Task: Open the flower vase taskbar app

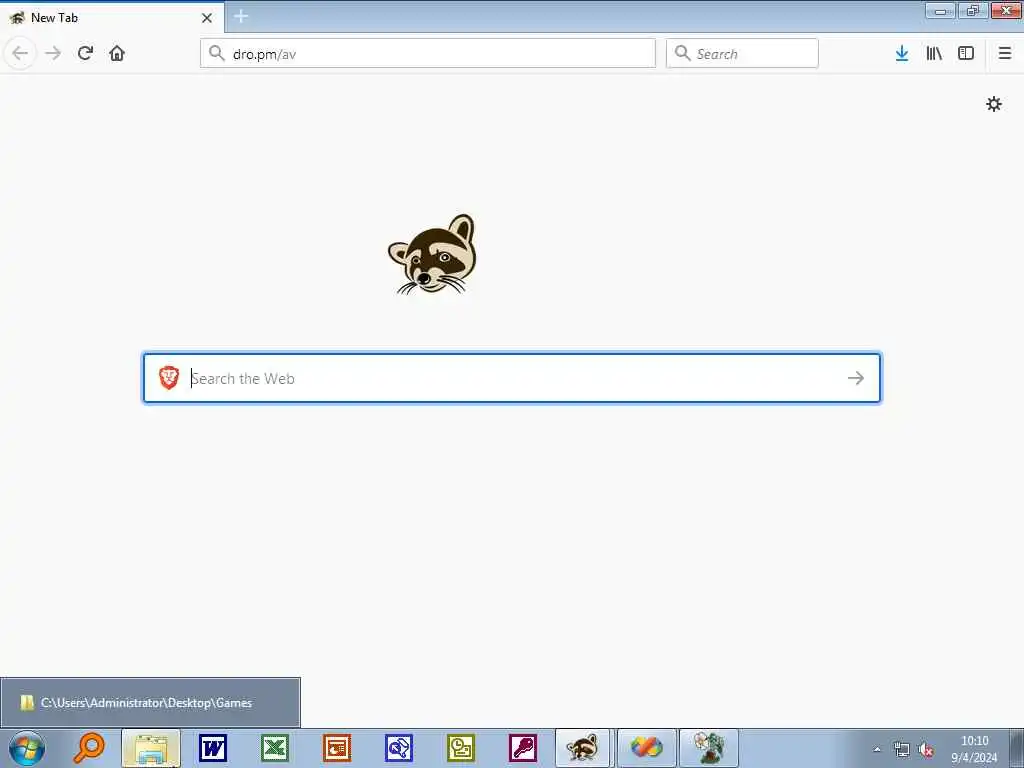Action: (x=709, y=748)
